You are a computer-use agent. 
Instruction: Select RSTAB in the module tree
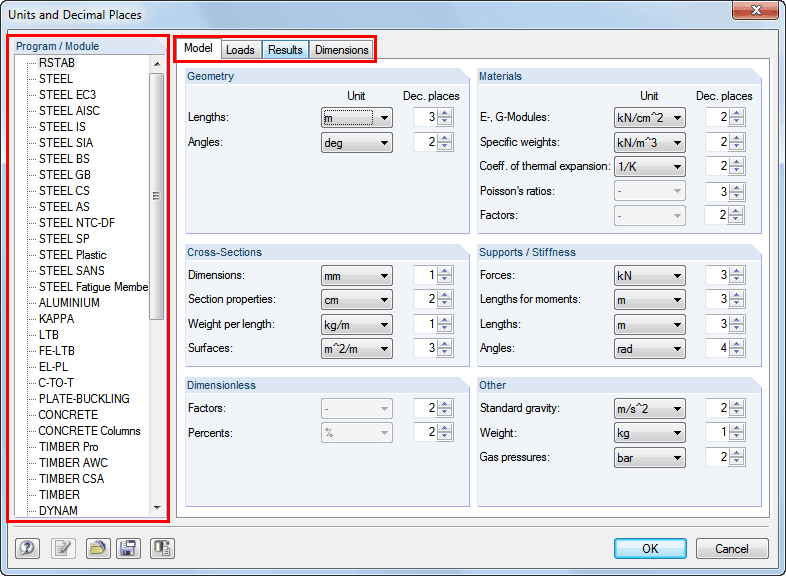click(x=57, y=63)
